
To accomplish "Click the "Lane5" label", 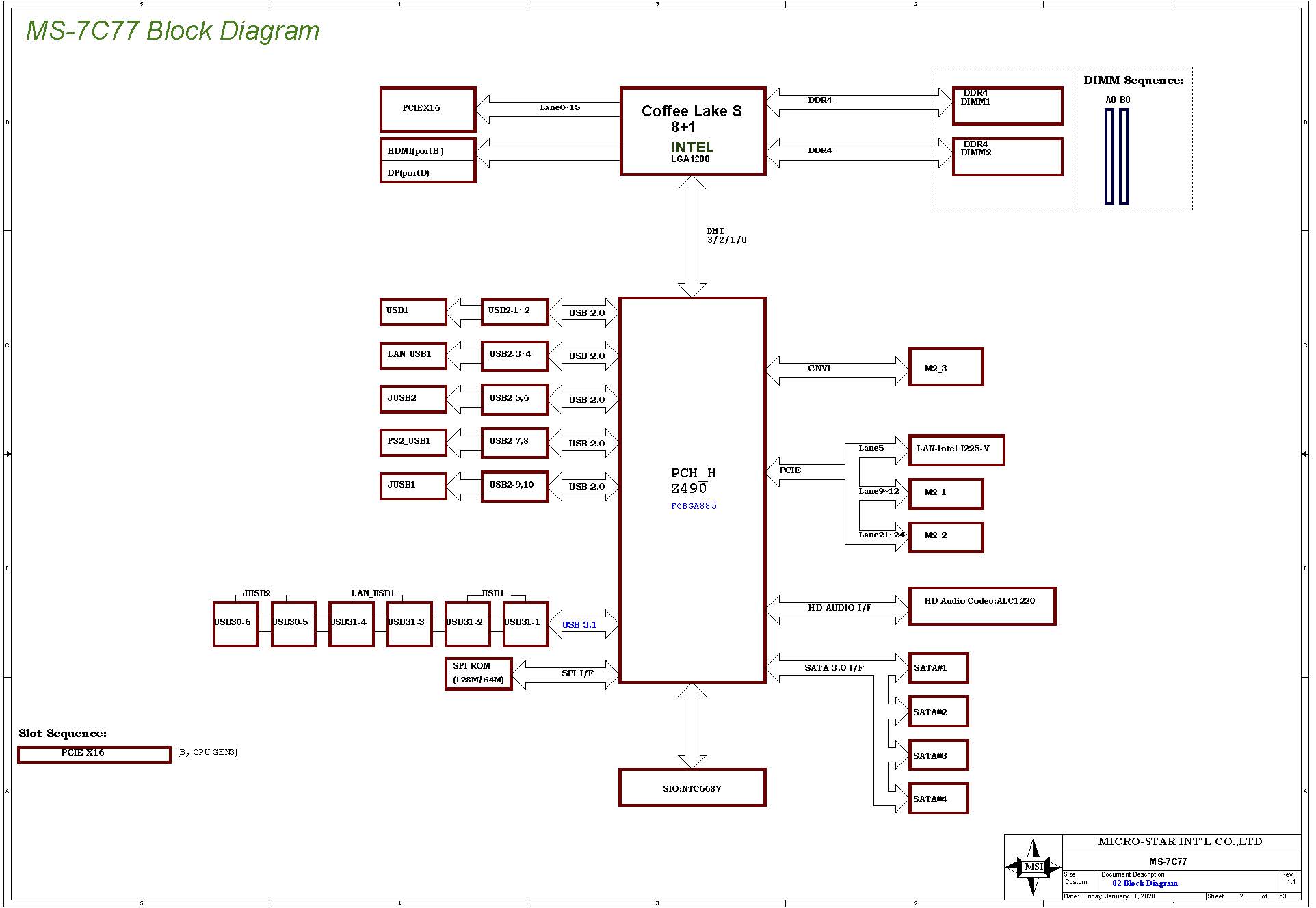I will [871, 449].
